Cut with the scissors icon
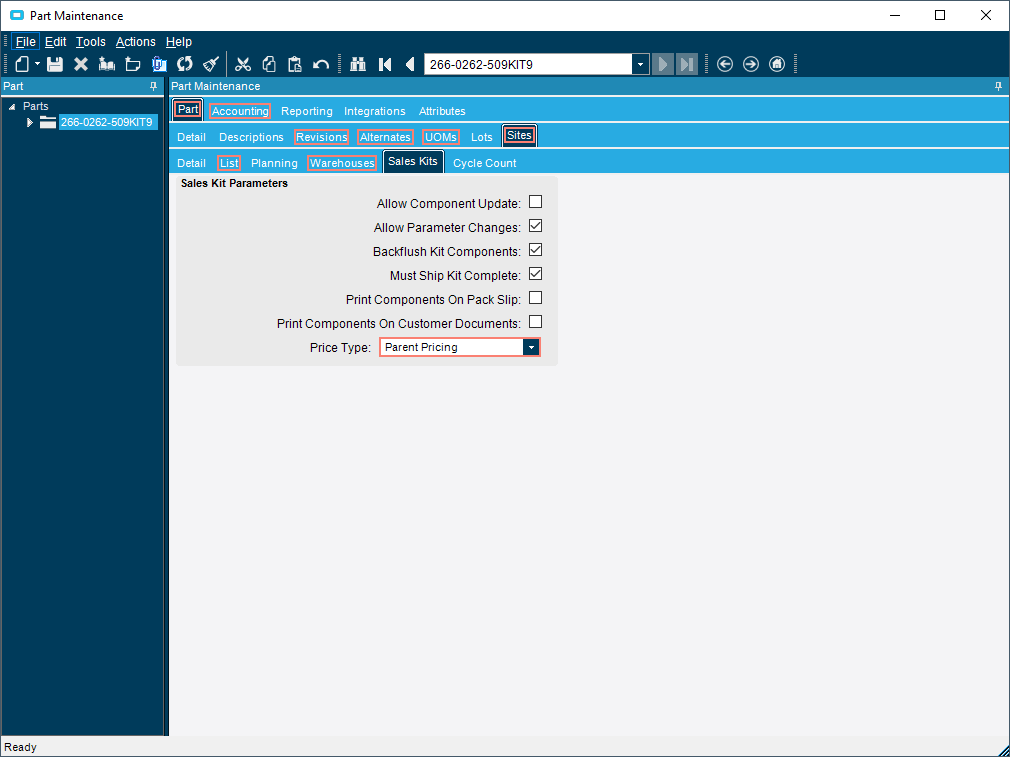The height and width of the screenshot is (757, 1010). click(x=243, y=64)
